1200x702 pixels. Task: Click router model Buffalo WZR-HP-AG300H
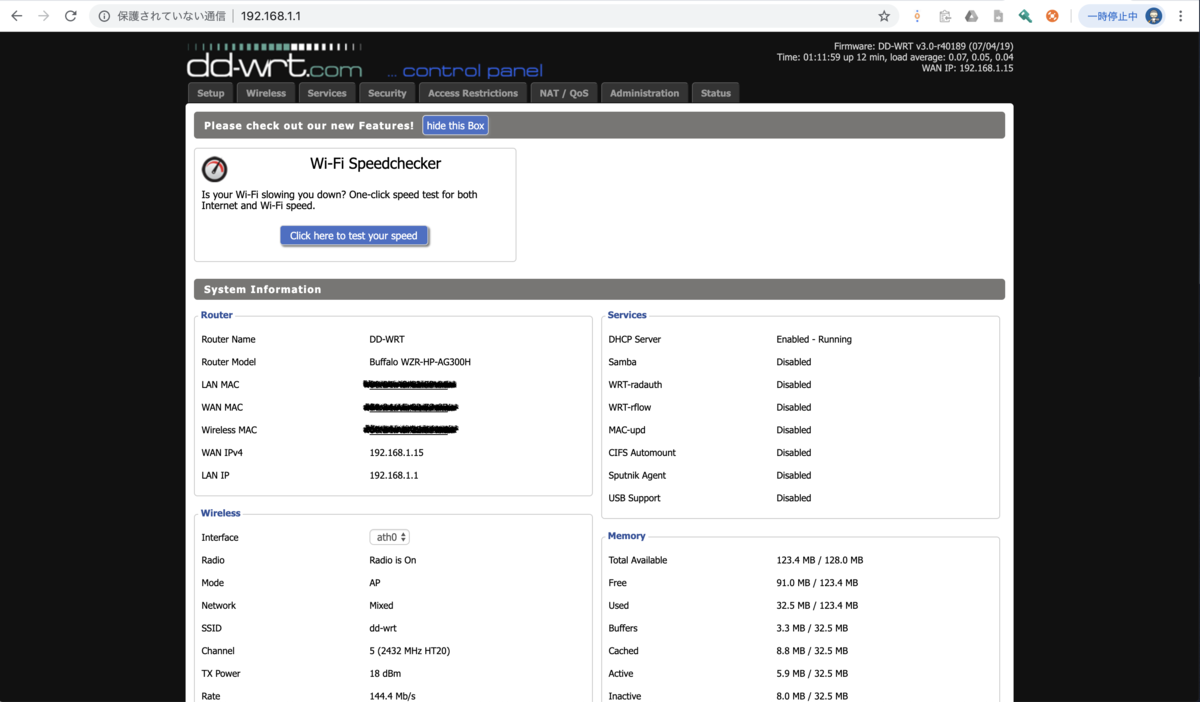point(420,362)
